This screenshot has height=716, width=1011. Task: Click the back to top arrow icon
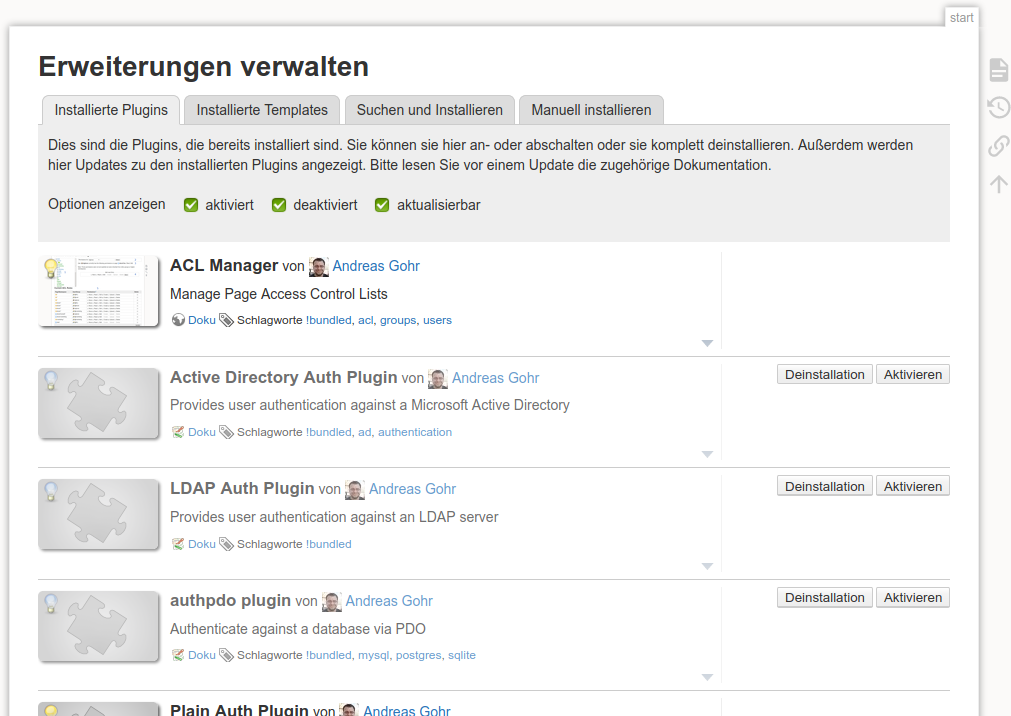(x=998, y=184)
